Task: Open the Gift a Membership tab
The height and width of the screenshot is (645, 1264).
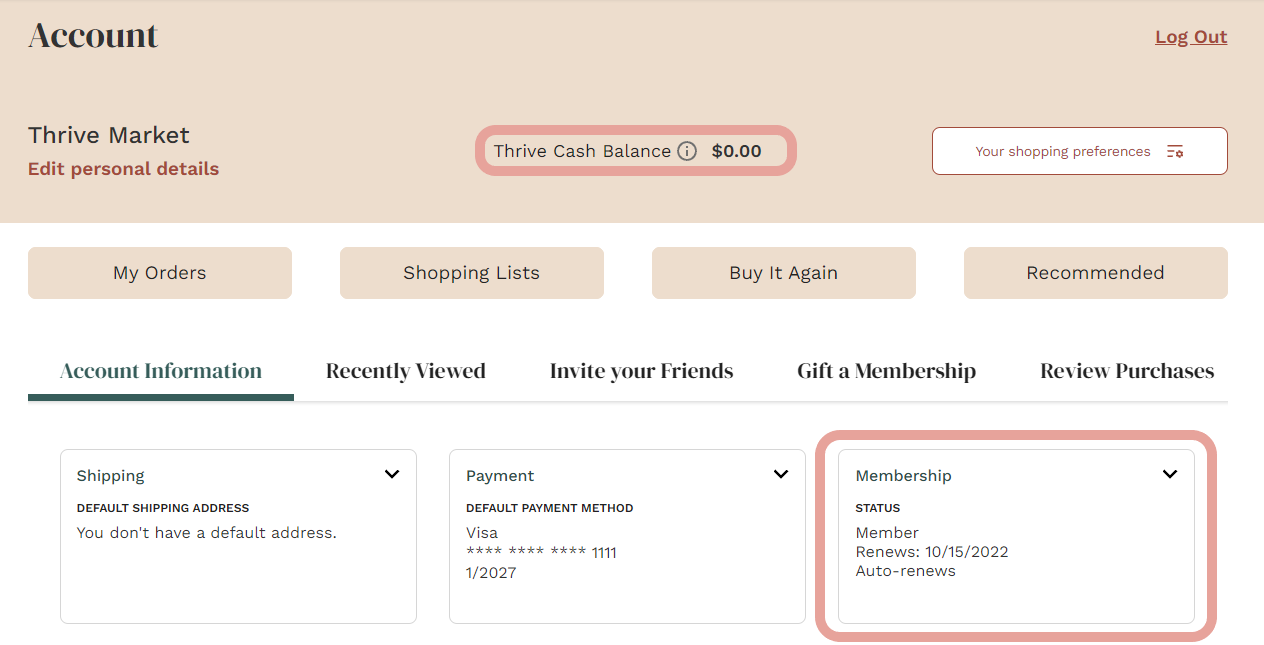Action: 886,370
